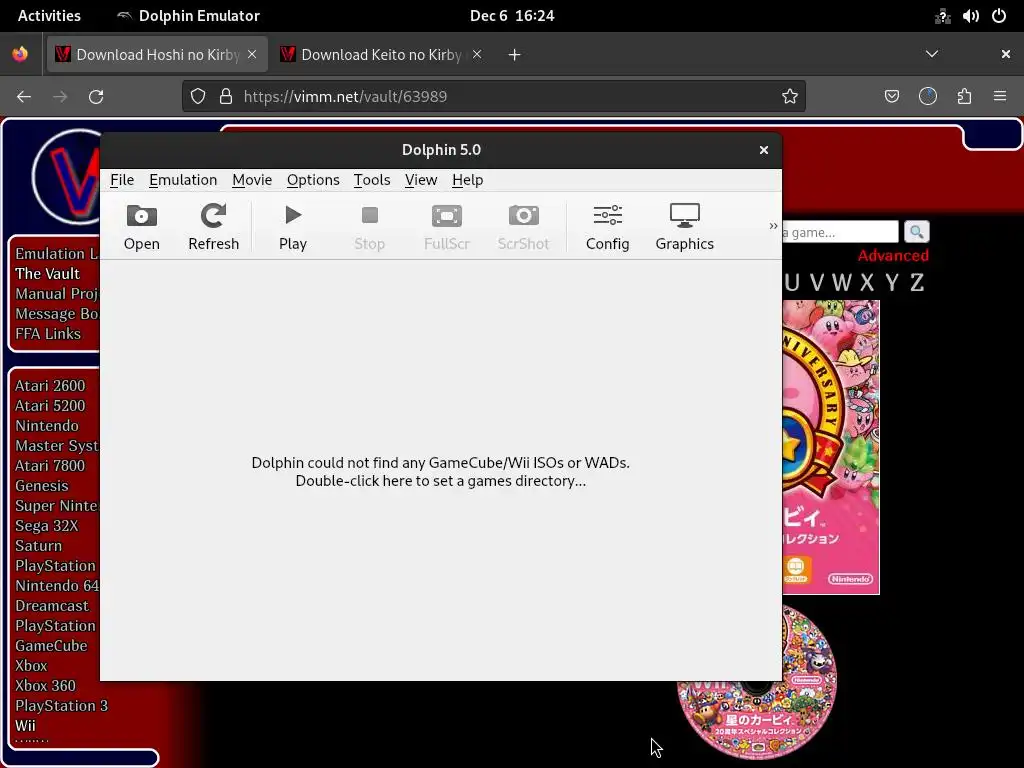The image size is (1024, 768).
Task: Open the Tools menu
Action: click(372, 180)
